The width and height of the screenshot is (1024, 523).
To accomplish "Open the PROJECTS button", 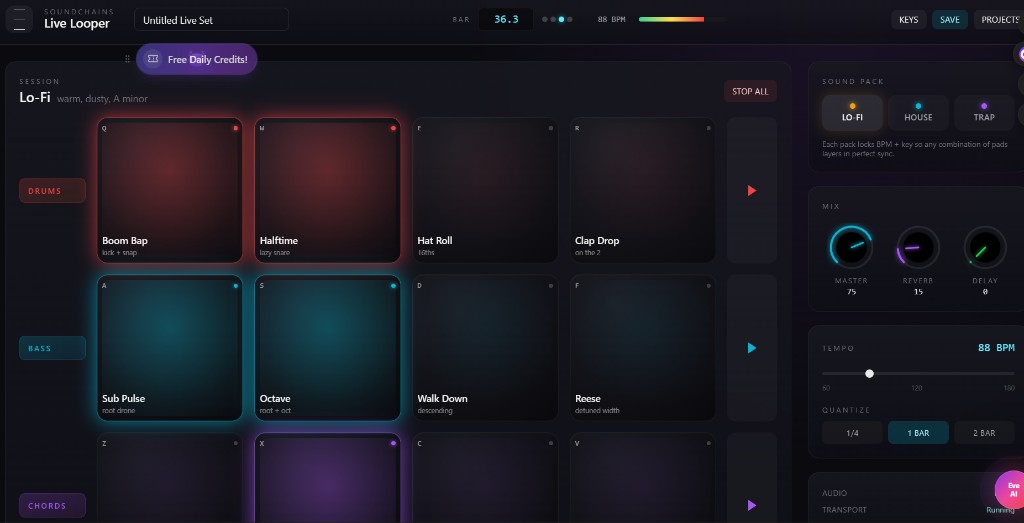I will (999, 20).
